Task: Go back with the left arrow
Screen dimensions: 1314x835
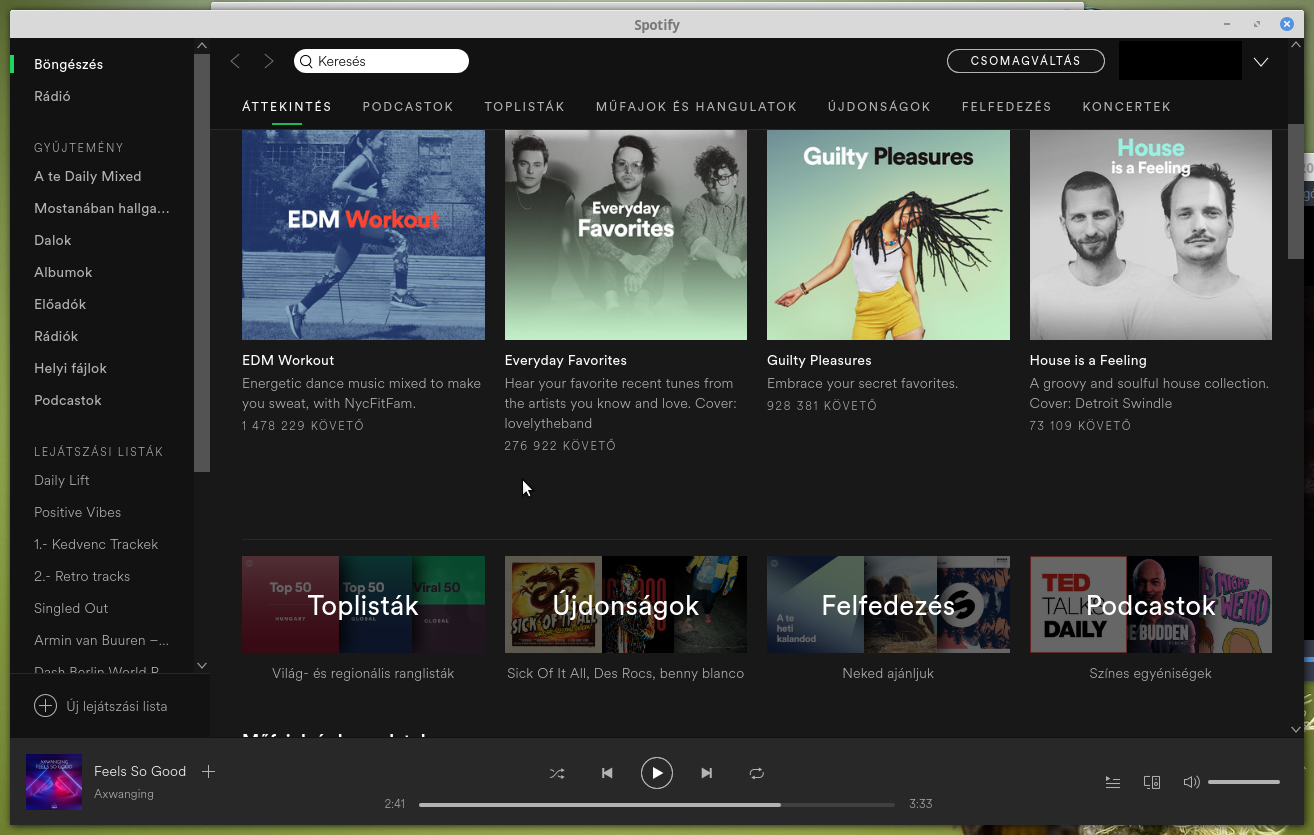Action: tap(236, 61)
